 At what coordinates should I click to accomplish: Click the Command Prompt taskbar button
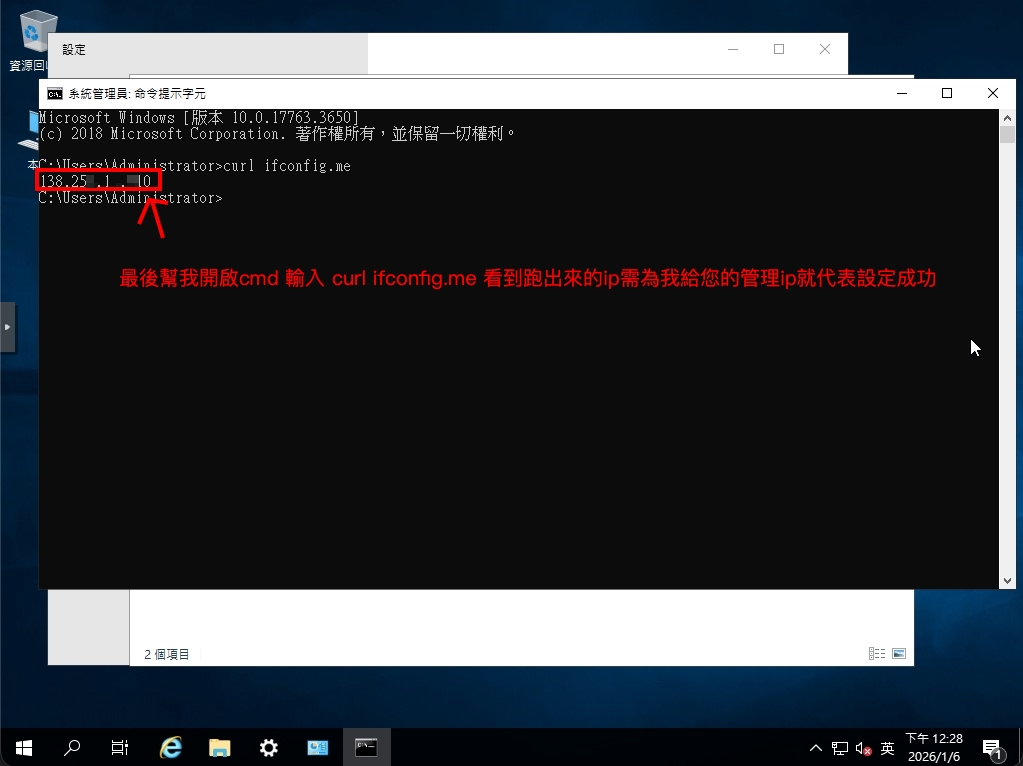click(x=366, y=747)
